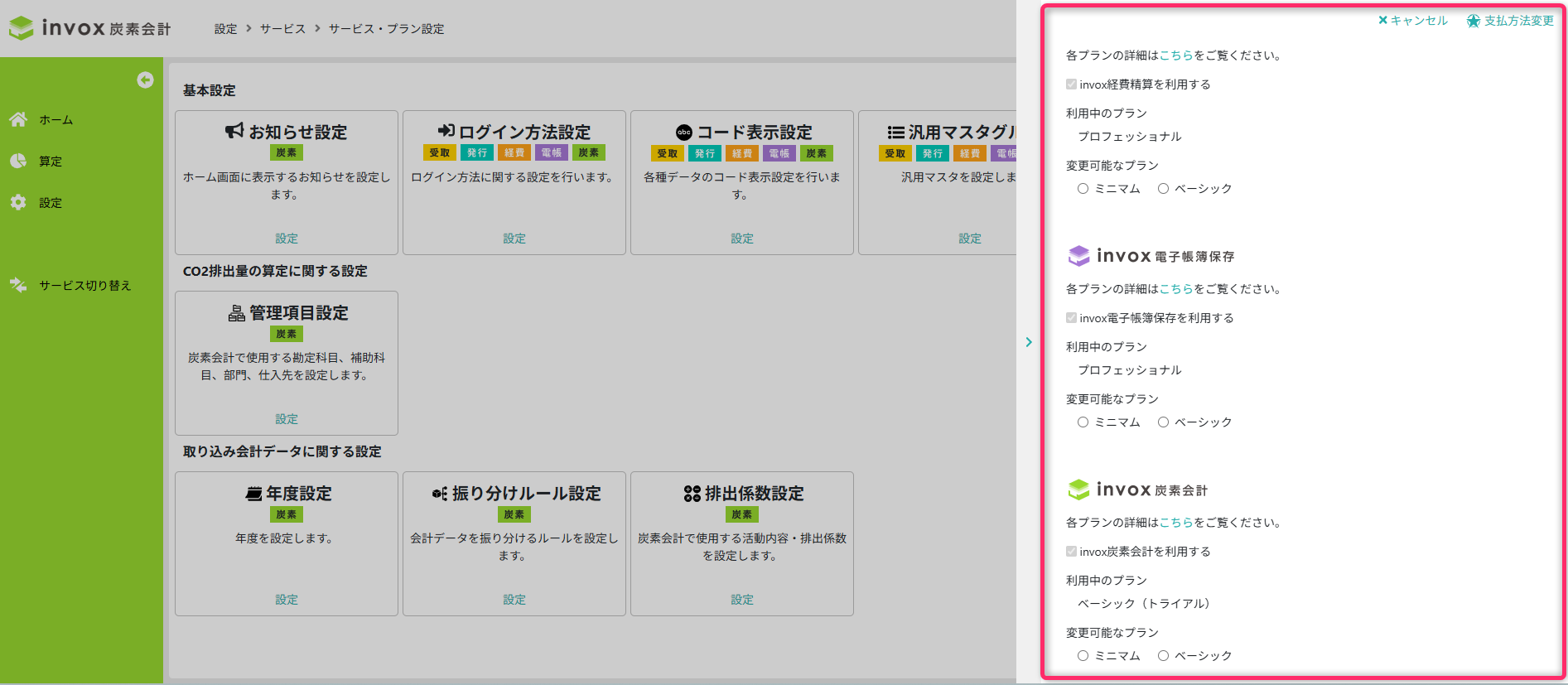1568x685 pixels.
Task: Select ミニマム plan under invox経費精算
Action: coord(1083,188)
